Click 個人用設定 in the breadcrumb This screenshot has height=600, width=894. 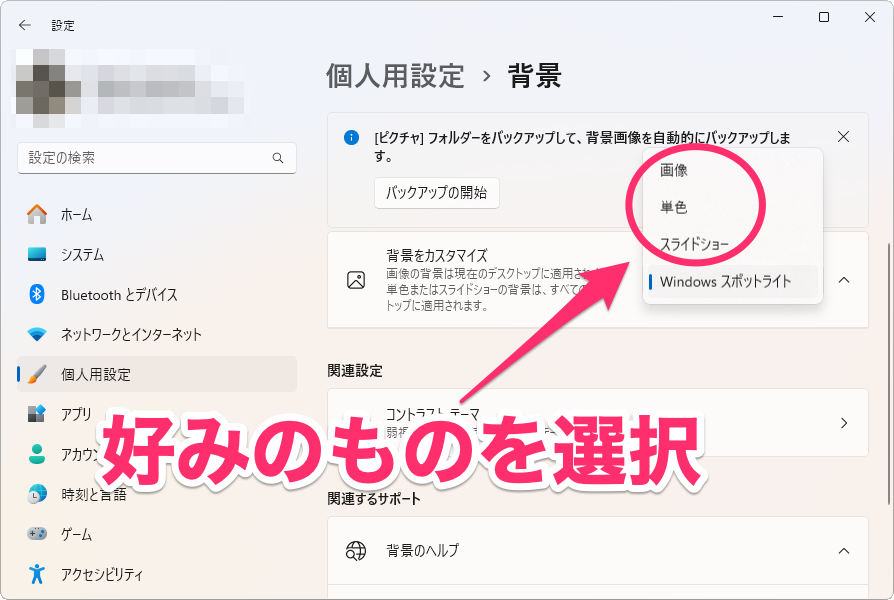[395, 76]
